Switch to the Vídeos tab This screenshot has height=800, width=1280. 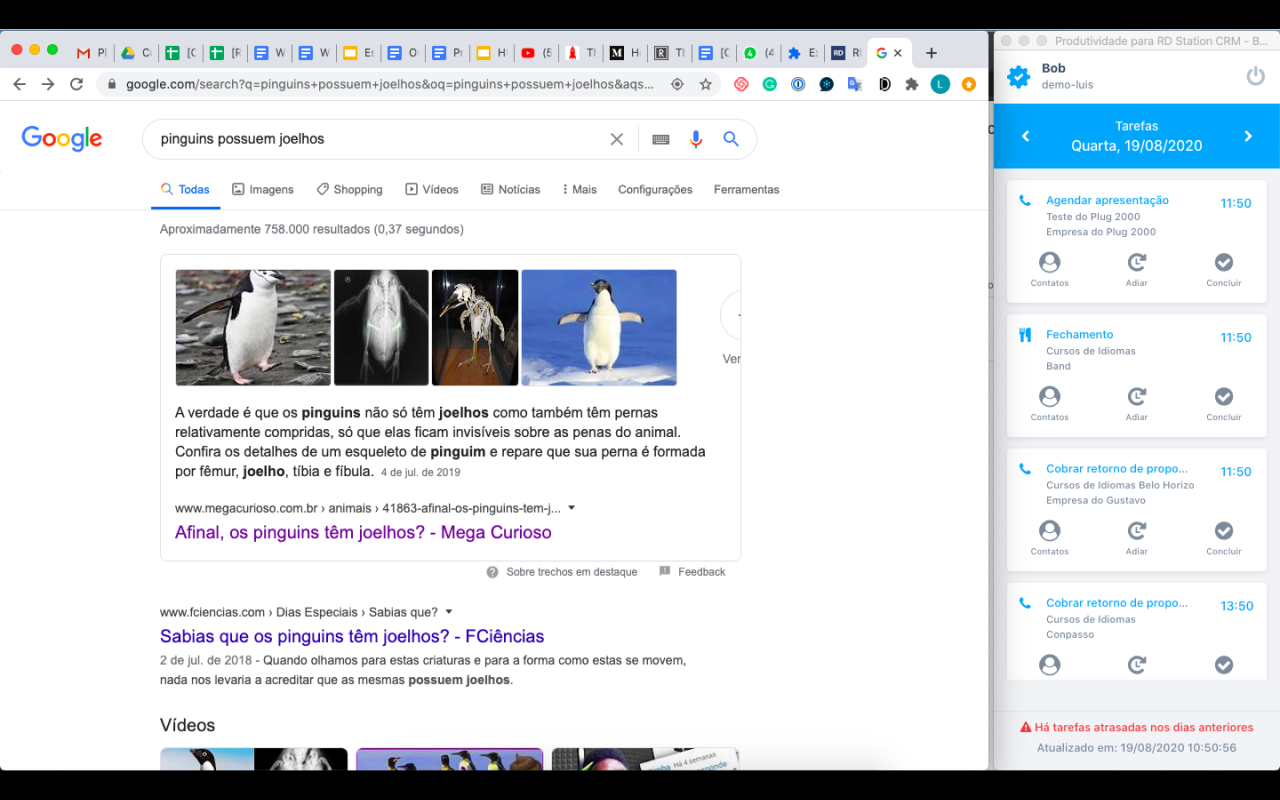click(x=432, y=189)
